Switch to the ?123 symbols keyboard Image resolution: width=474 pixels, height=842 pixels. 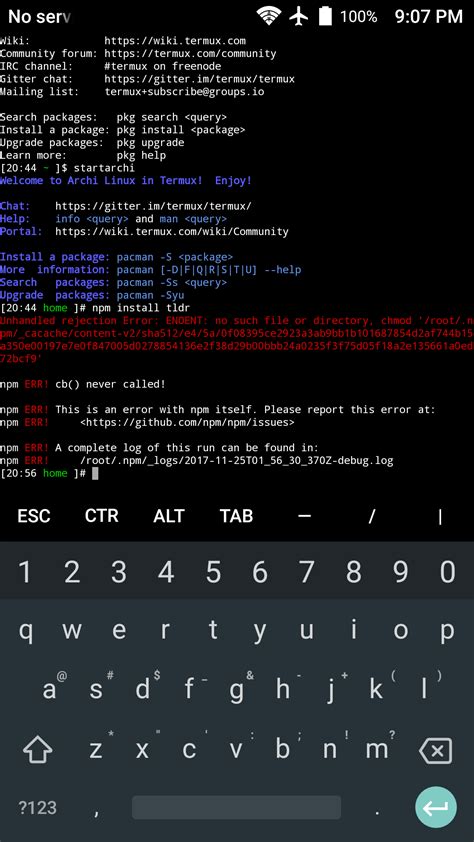[x=37, y=808]
